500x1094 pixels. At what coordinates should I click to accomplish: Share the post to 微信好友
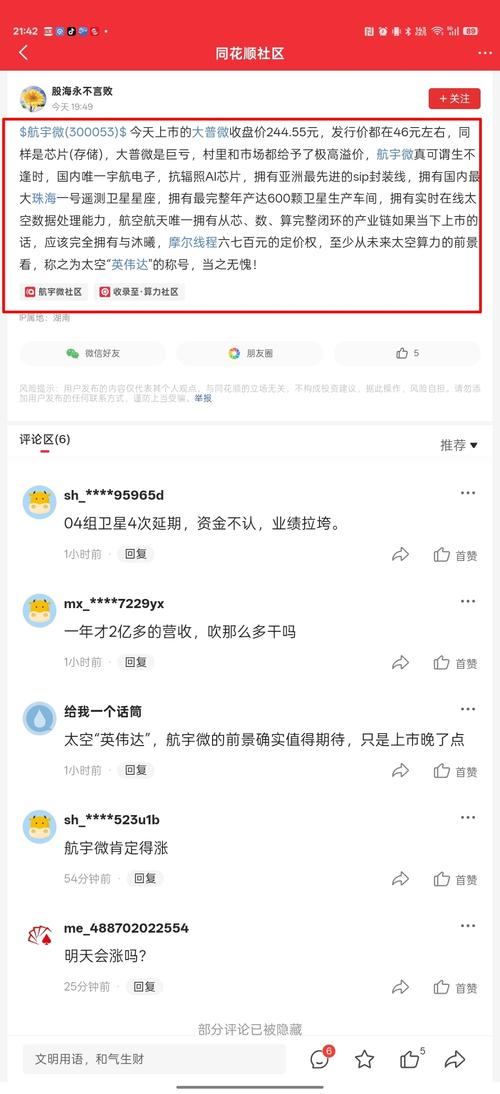(x=93, y=353)
